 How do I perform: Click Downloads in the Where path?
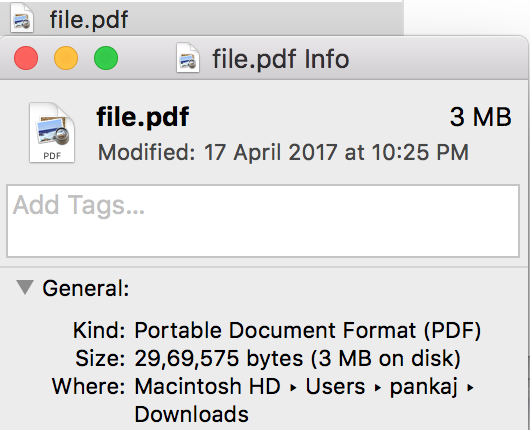[192, 414]
